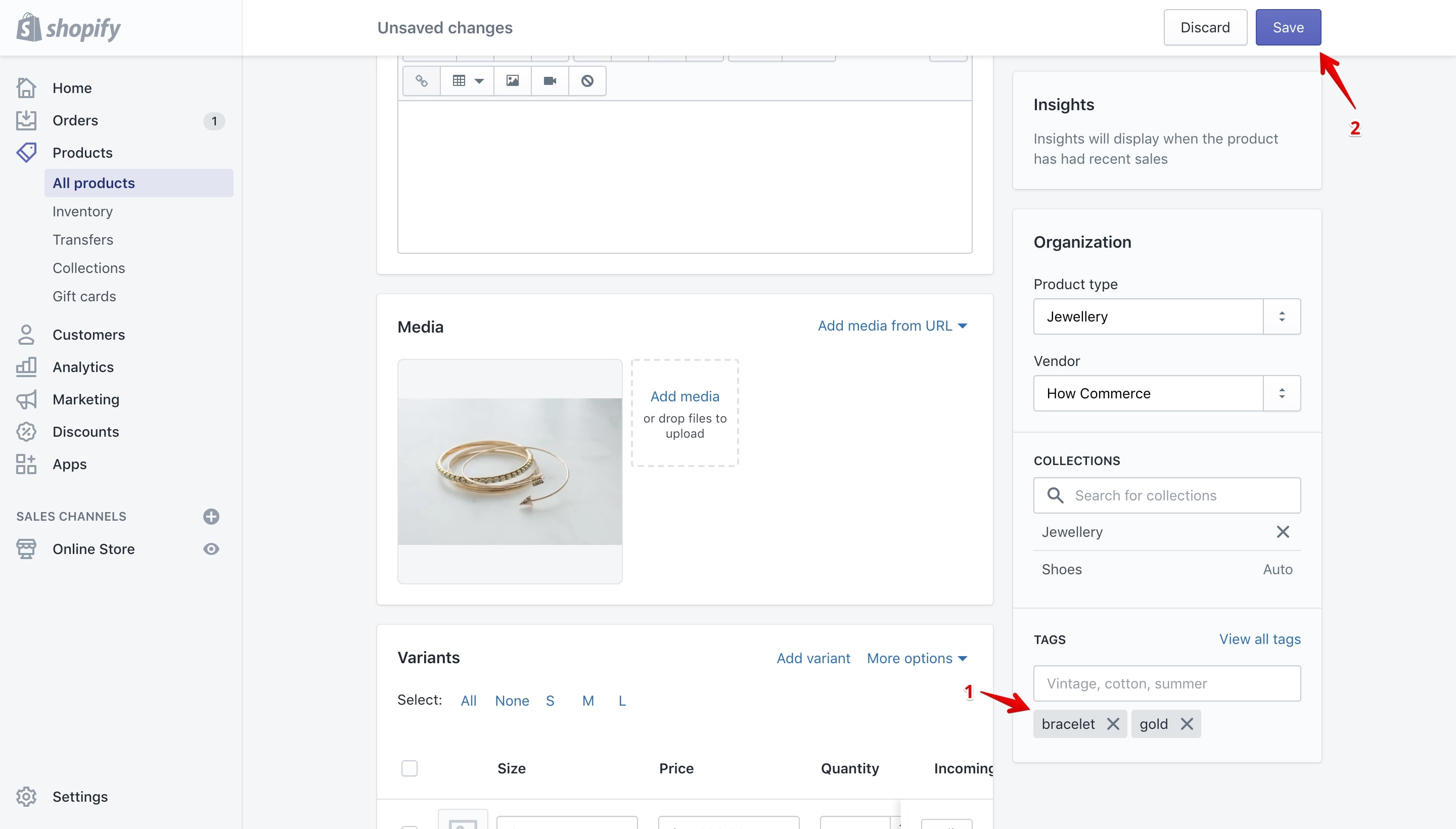The height and width of the screenshot is (829, 1456).
Task: Click the Customers person icon
Action: click(26, 335)
